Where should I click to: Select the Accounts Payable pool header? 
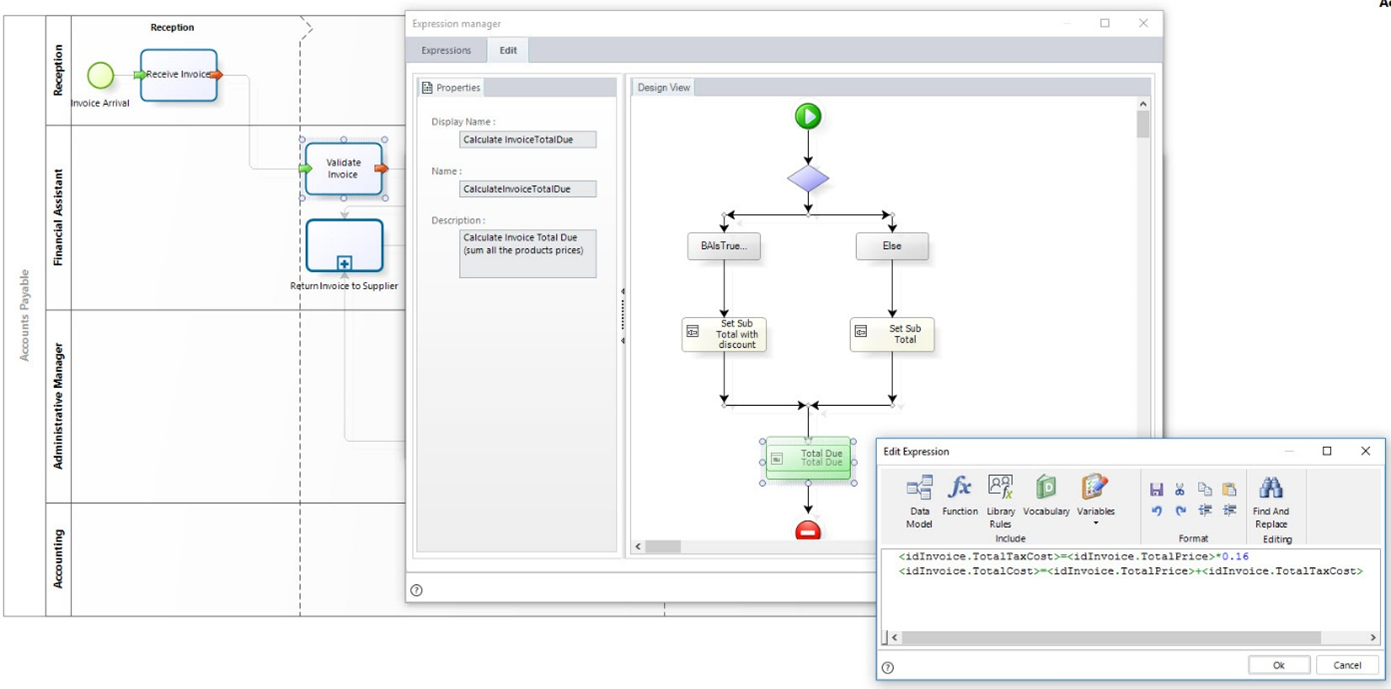(x=25, y=316)
